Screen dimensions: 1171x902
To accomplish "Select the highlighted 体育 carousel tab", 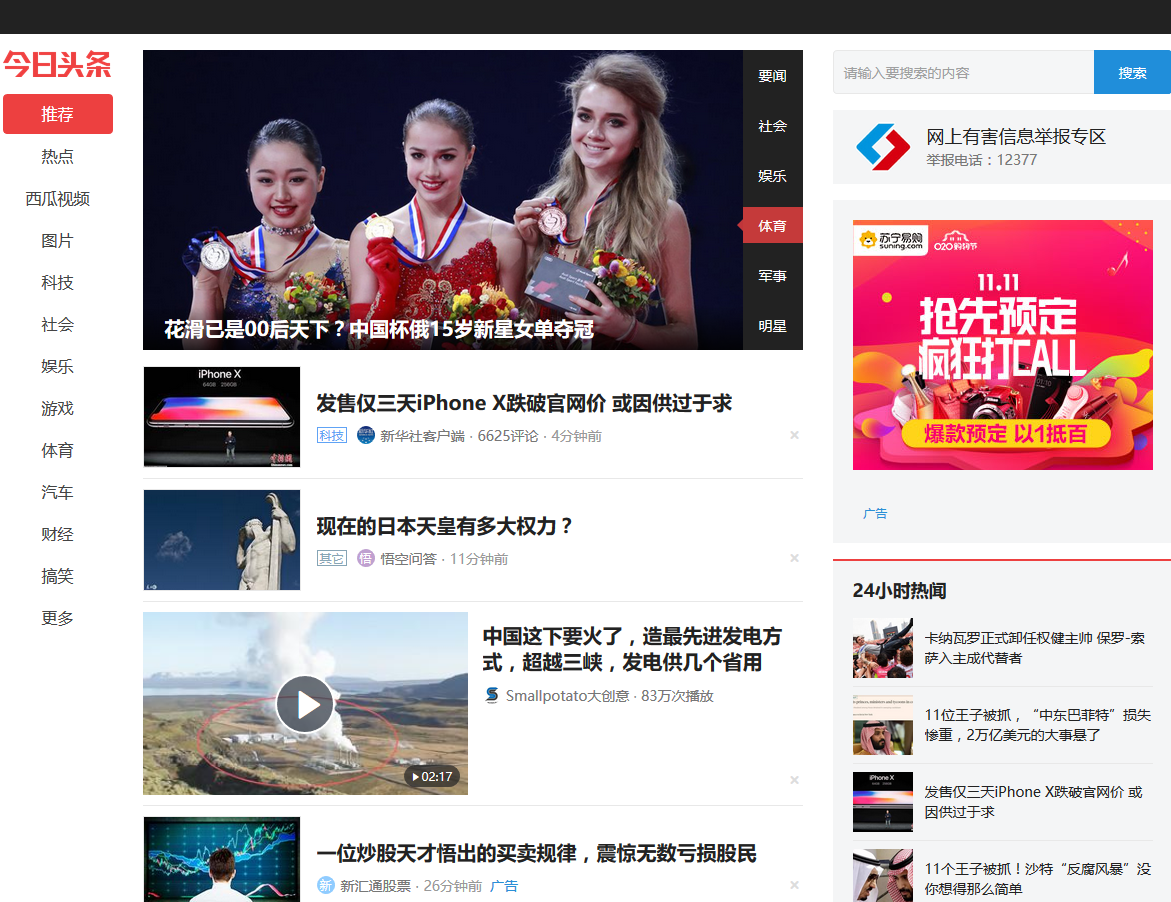I will 772,226.
